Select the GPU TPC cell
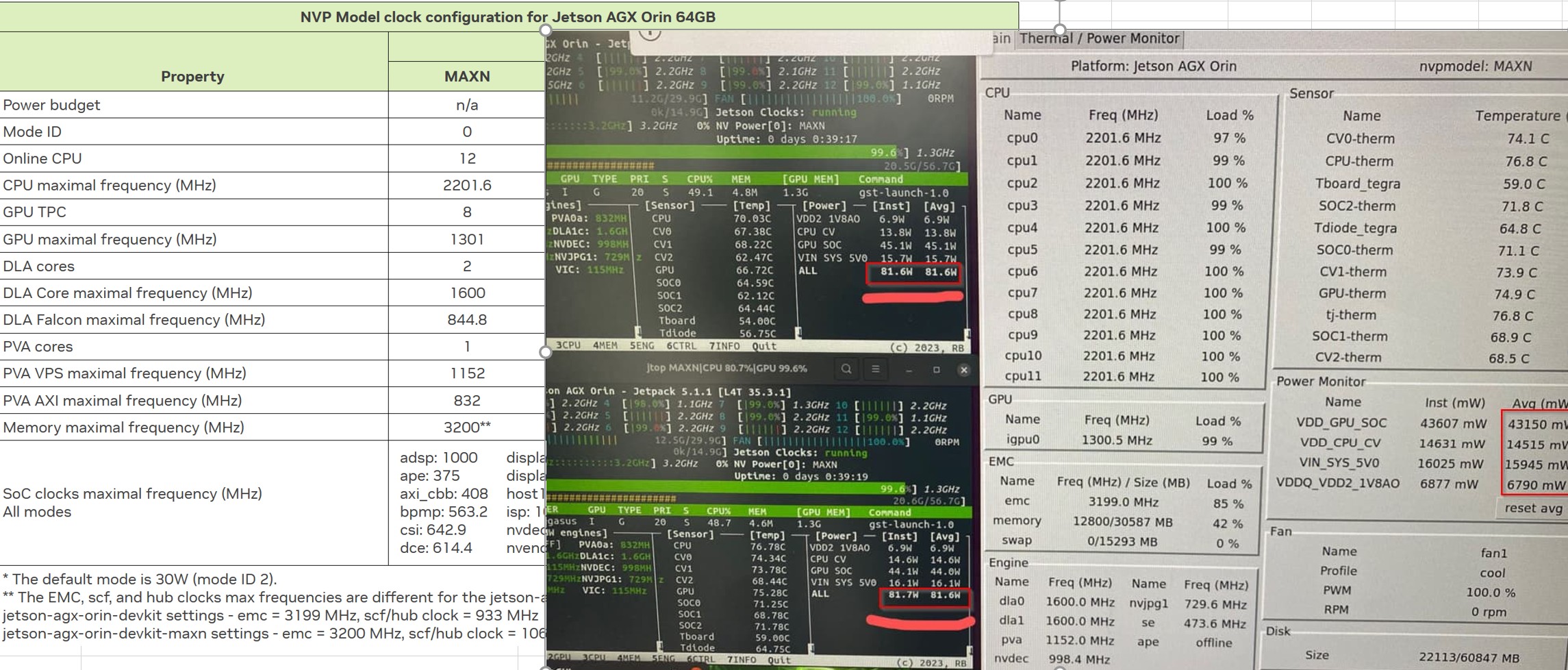1568x670 pixels. coord(193,212)
